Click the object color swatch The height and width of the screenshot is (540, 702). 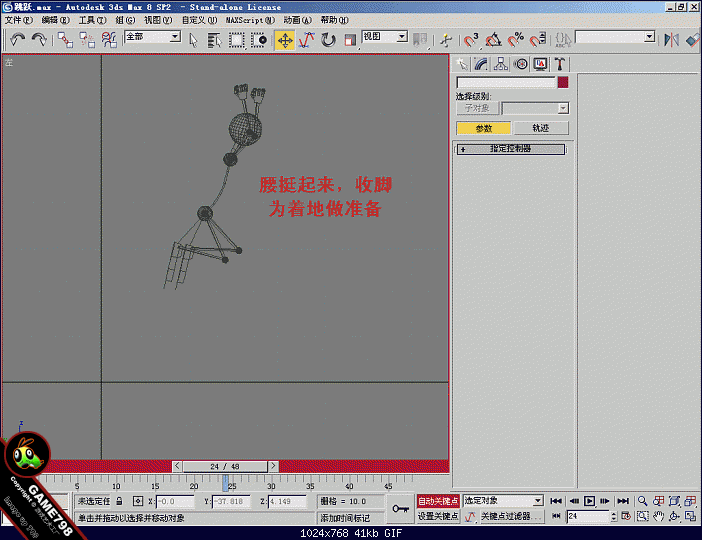[x=563, y=82]
